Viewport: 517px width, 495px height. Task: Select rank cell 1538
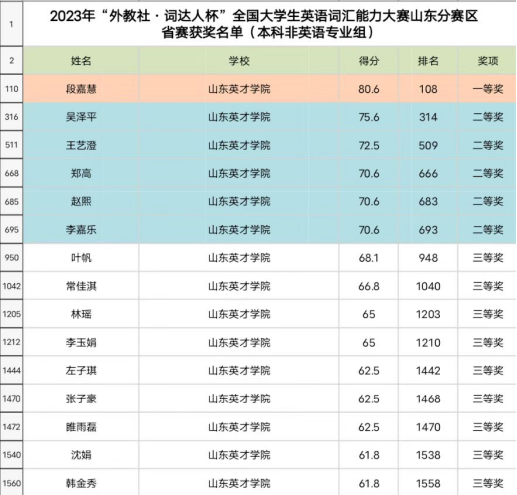[x=428, y=455]
